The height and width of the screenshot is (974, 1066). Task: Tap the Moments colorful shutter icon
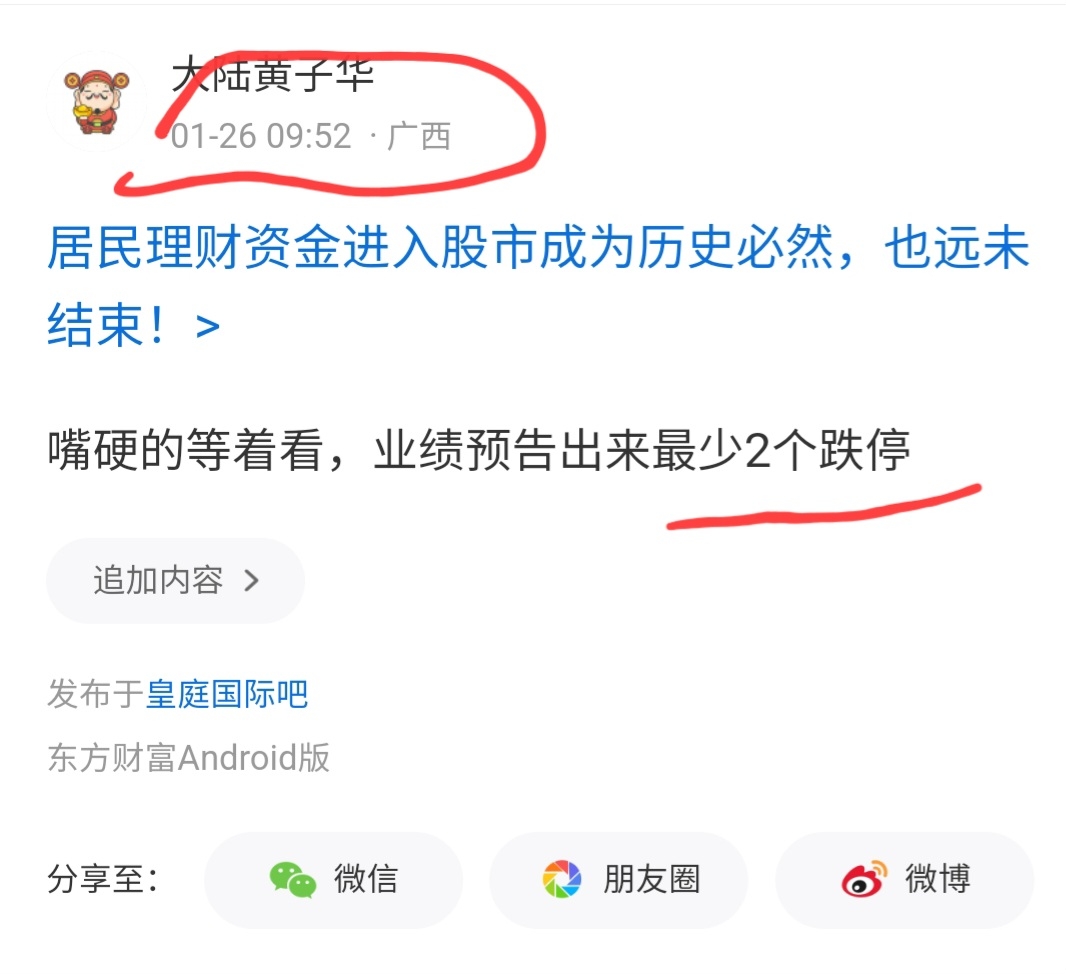[x=562, y=879]
